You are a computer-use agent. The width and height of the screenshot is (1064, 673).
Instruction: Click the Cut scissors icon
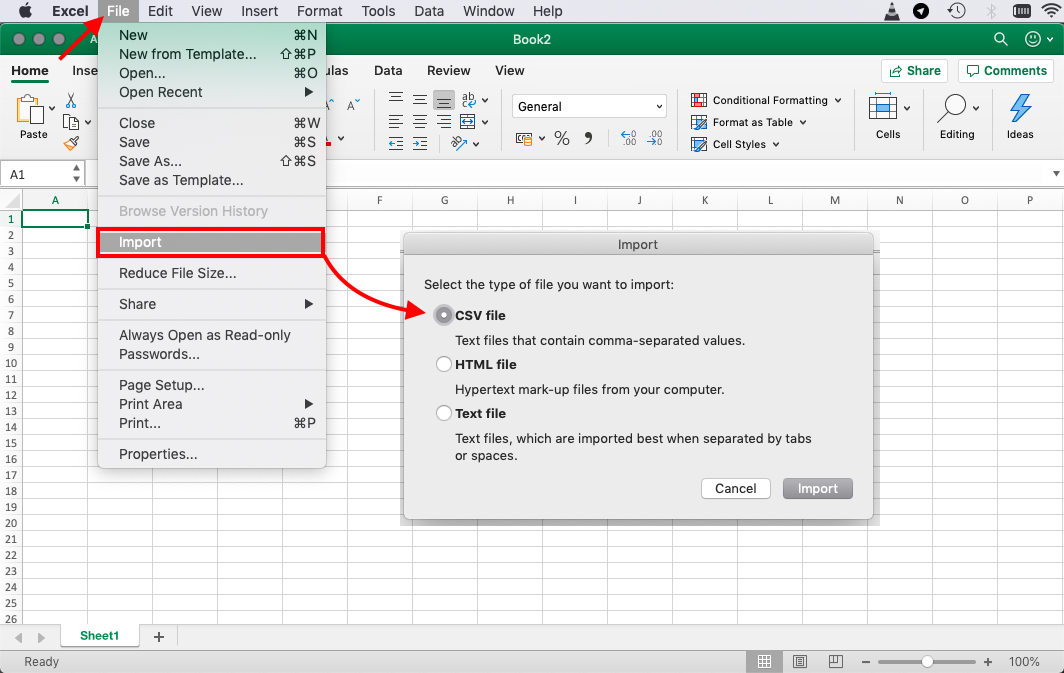click(71, 101)
